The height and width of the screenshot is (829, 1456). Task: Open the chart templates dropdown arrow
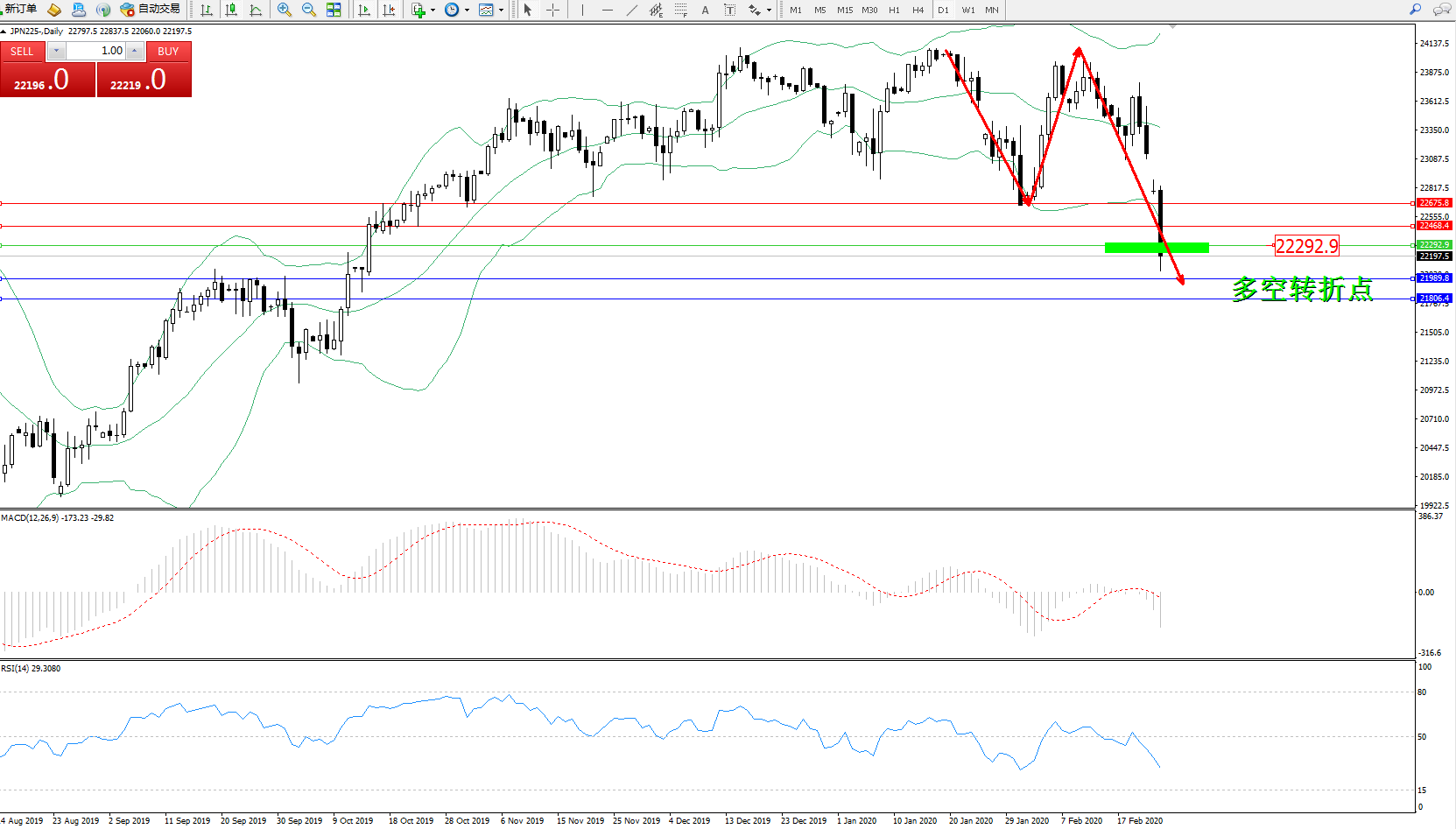(x=501, y=11)
